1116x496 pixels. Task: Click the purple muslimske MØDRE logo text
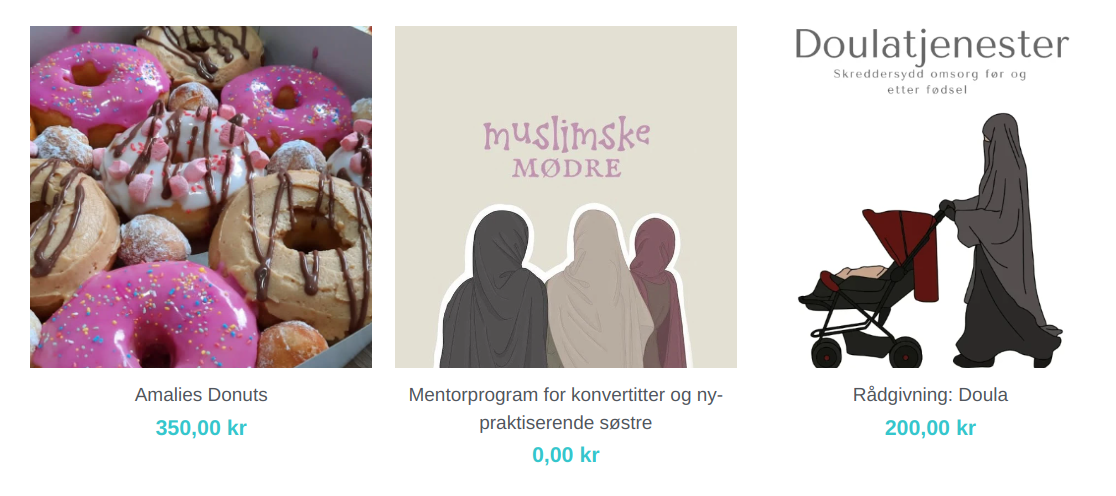pos(567,149)
